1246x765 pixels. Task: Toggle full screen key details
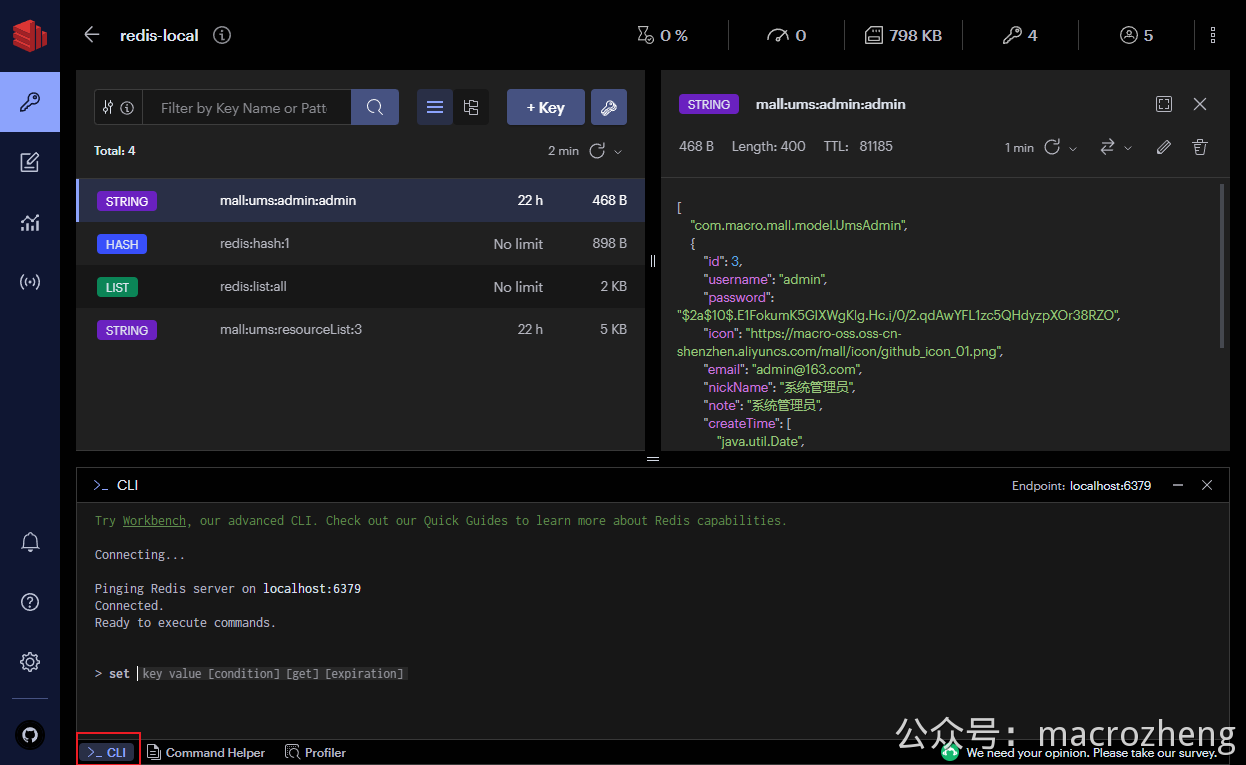tap(1164, 104)
